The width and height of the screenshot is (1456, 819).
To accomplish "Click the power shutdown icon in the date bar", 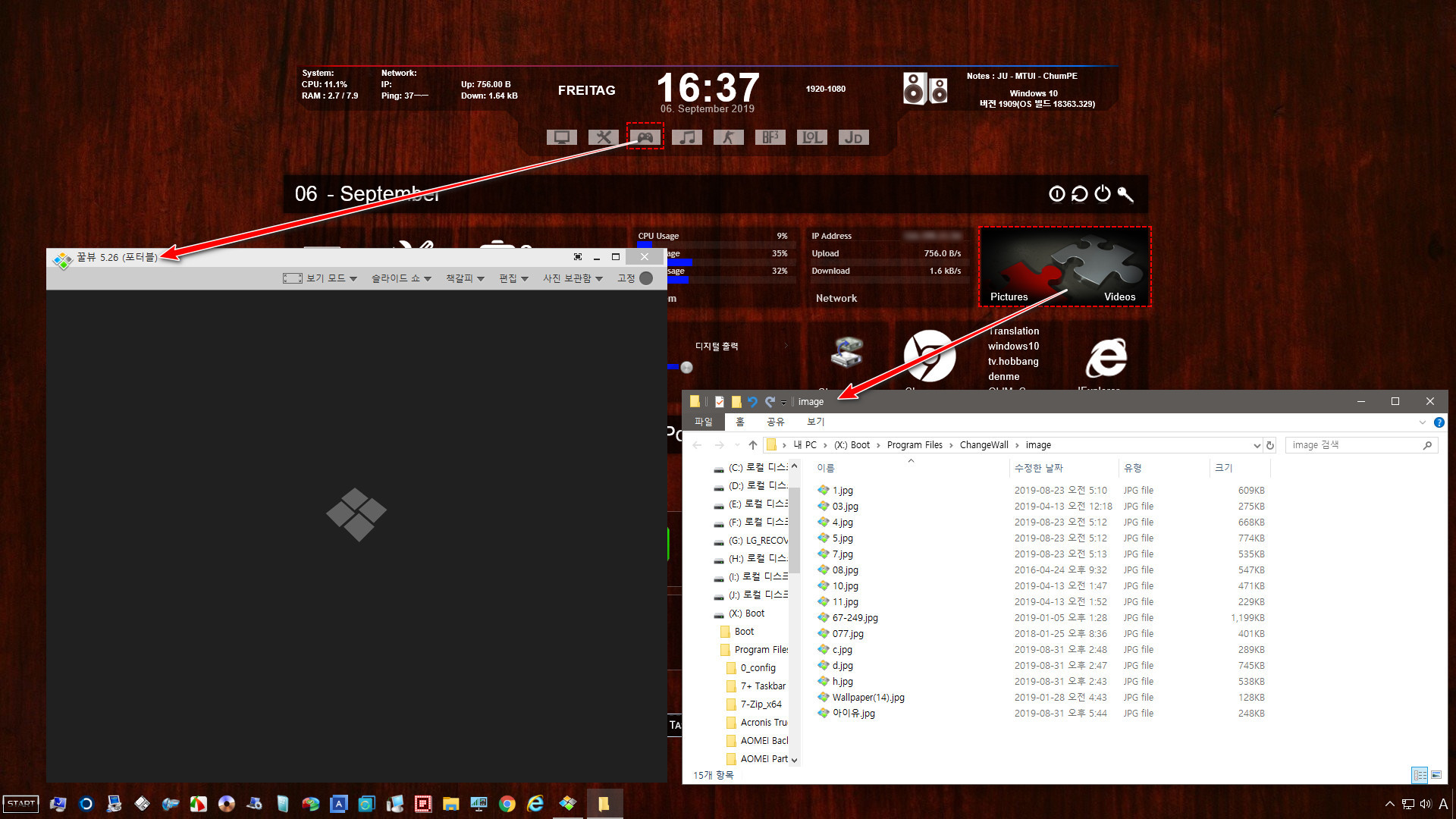I will (1103, 194).
